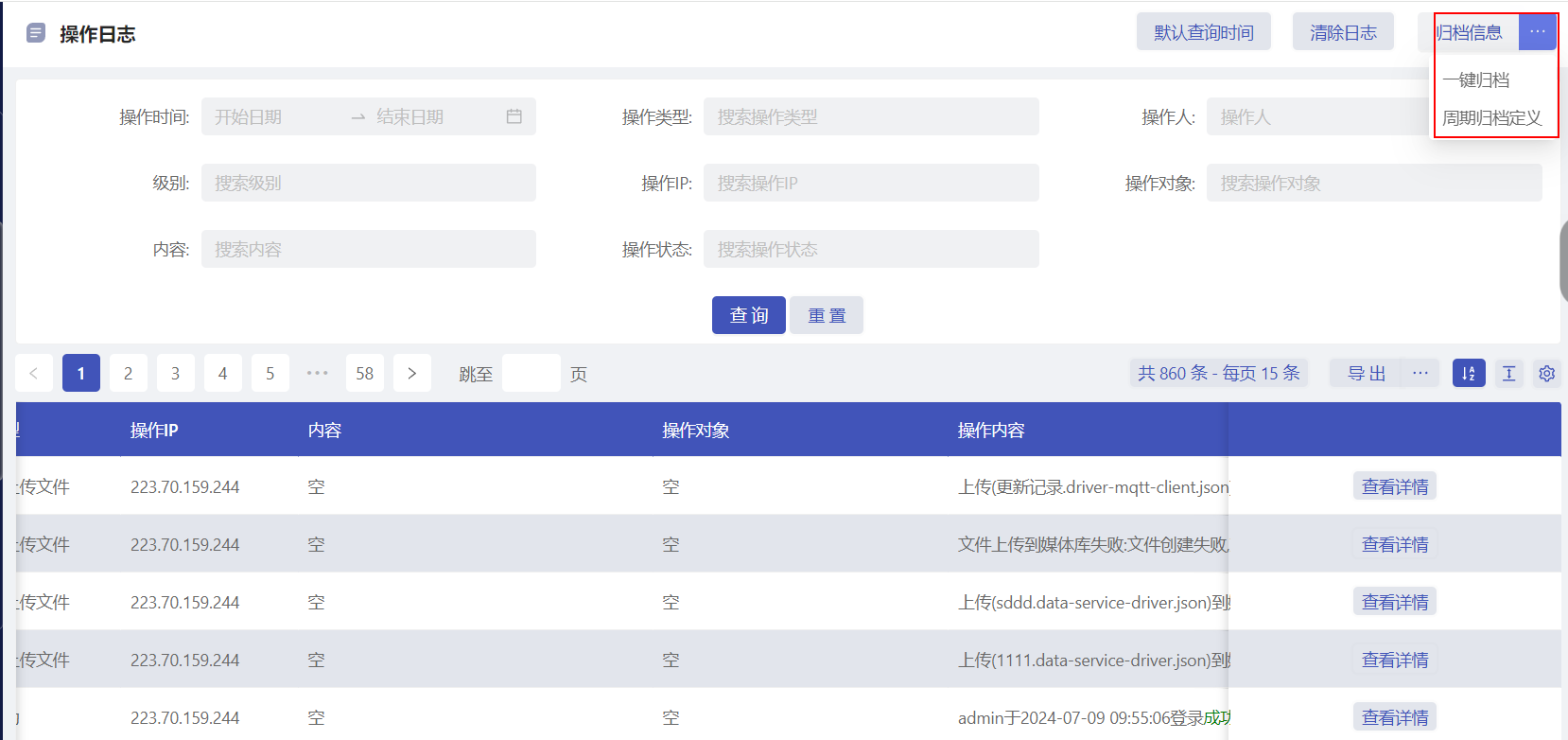The height and width of the screenshot is (740, 1568).
Task: Focus the 内容 search input
Action: point(369,249)
